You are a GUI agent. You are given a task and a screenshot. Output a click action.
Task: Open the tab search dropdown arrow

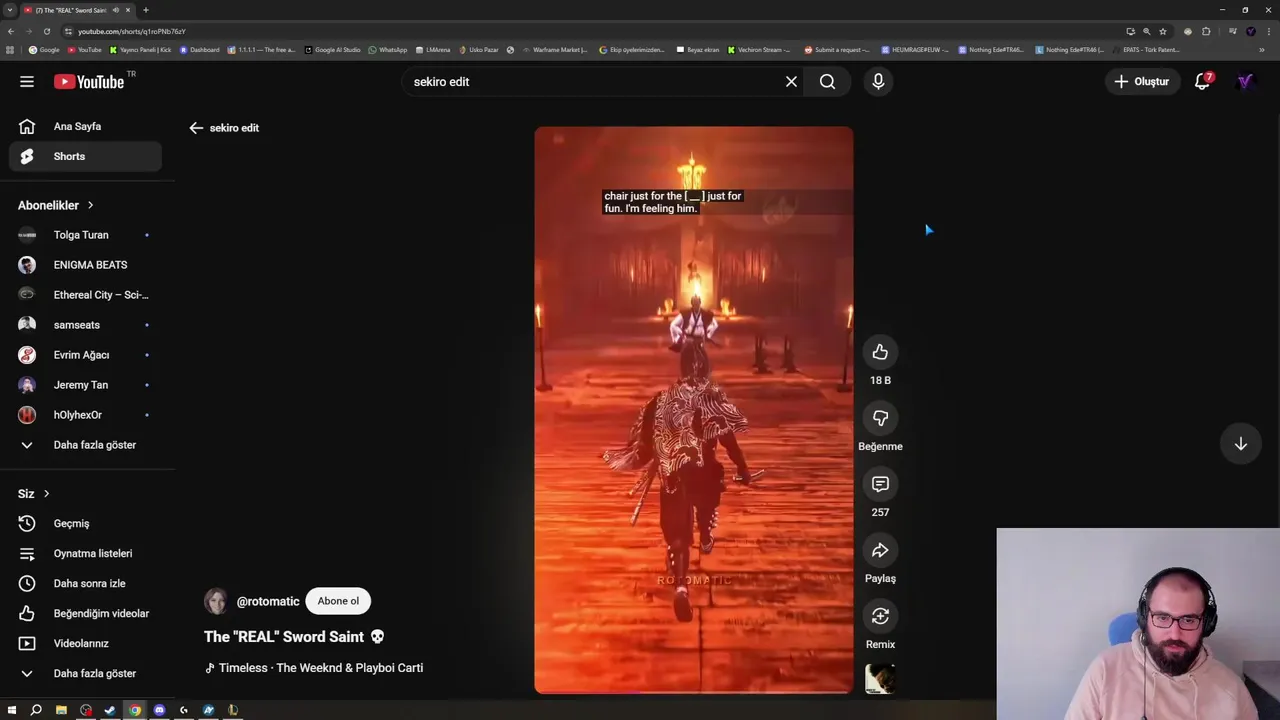9,10
